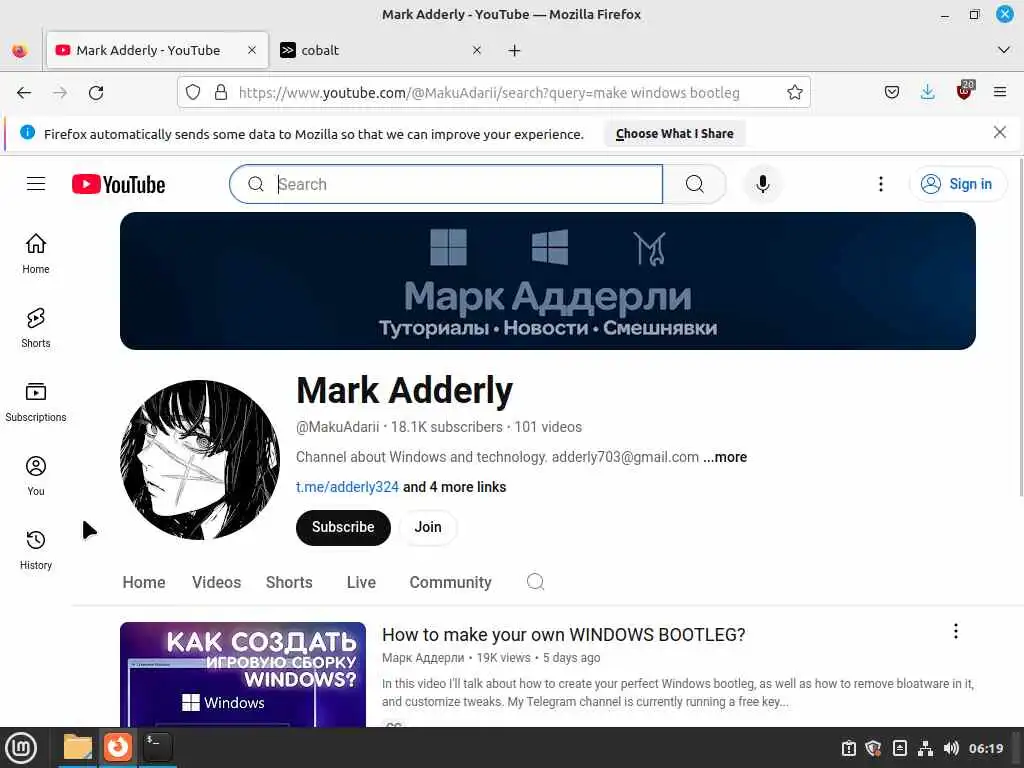Click the channel banner image
The width and height of the screenshot is (1024, 768).
tap(548, 281)
